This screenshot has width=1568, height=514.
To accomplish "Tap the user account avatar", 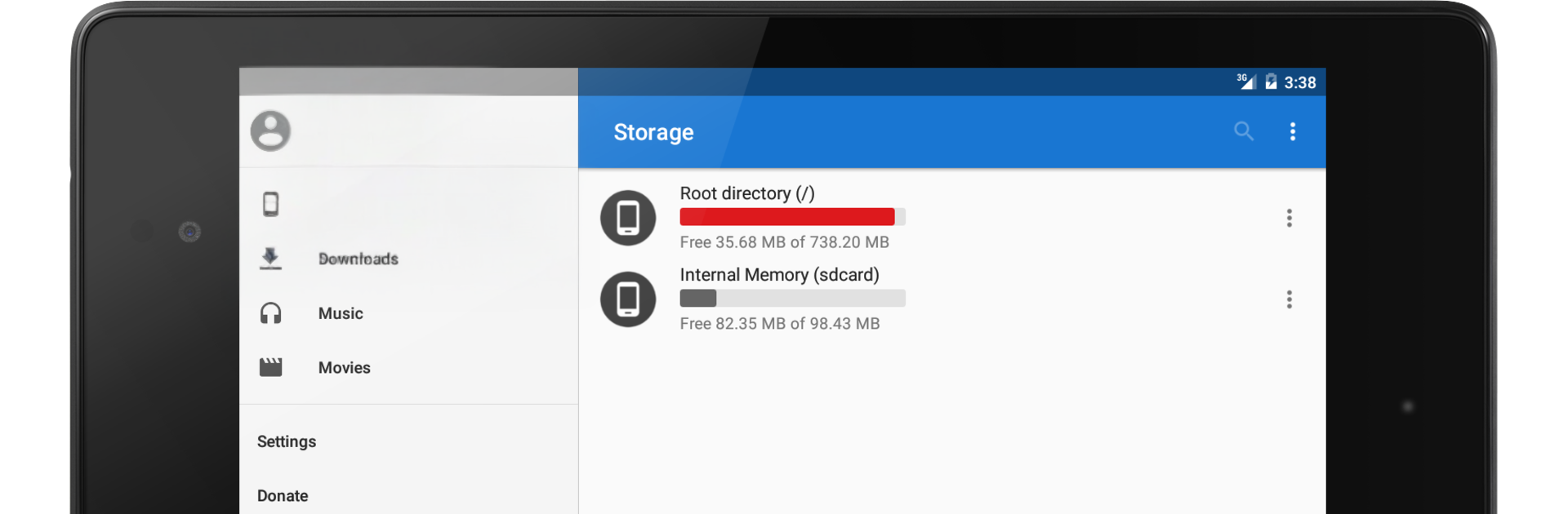I will pos(270,131).
